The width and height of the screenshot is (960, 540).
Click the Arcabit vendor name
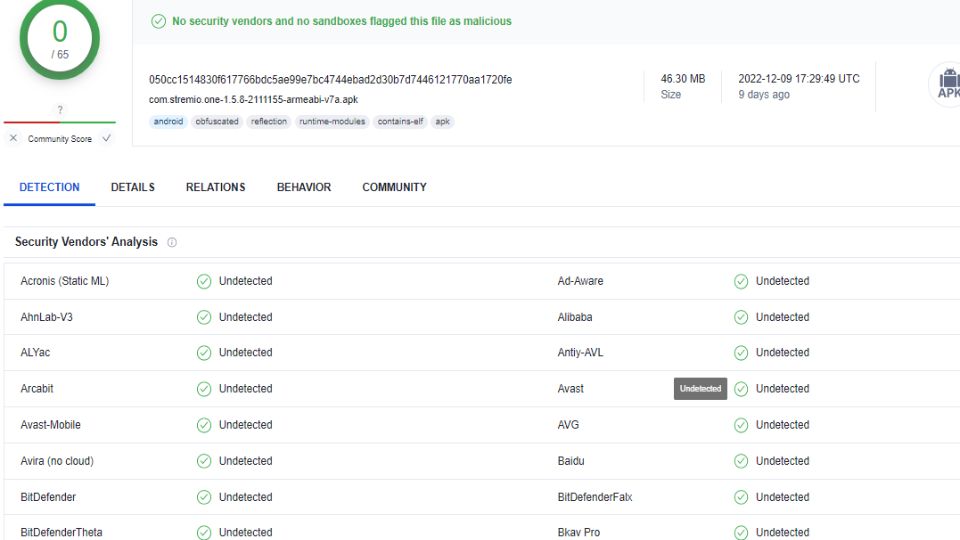(37, 389)
